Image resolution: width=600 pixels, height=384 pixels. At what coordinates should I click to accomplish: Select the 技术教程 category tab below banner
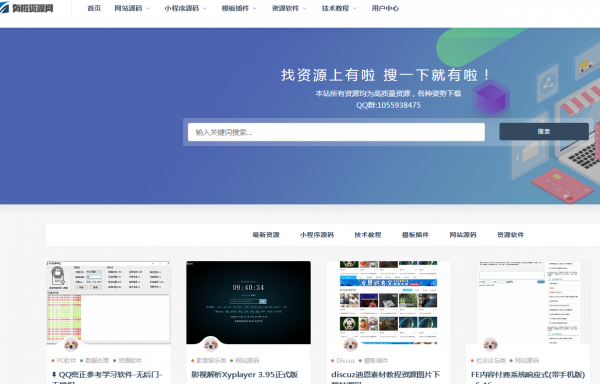[x=368, y=234]
